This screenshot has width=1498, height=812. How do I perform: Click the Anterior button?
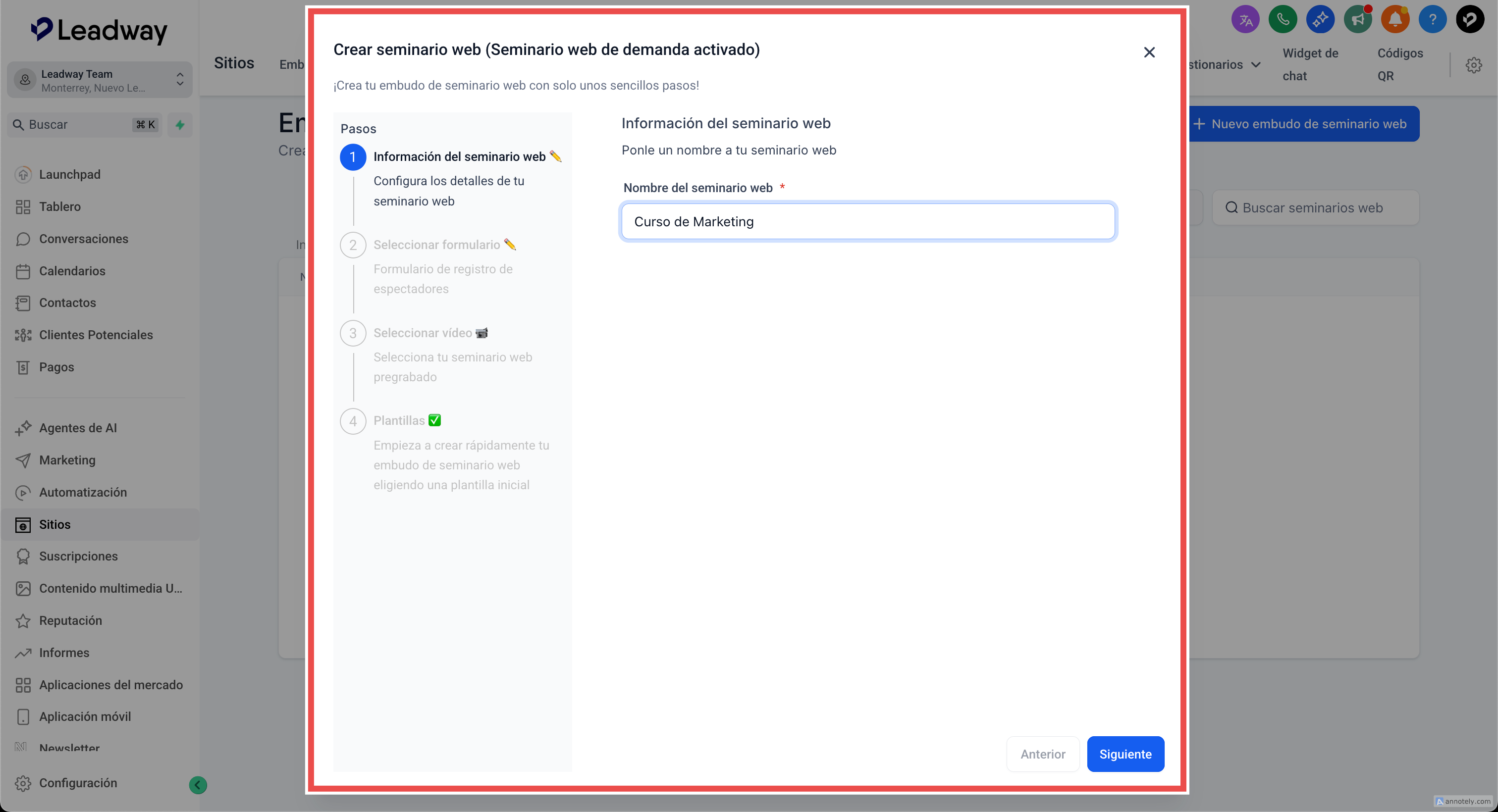click(x=1042, y=754)
